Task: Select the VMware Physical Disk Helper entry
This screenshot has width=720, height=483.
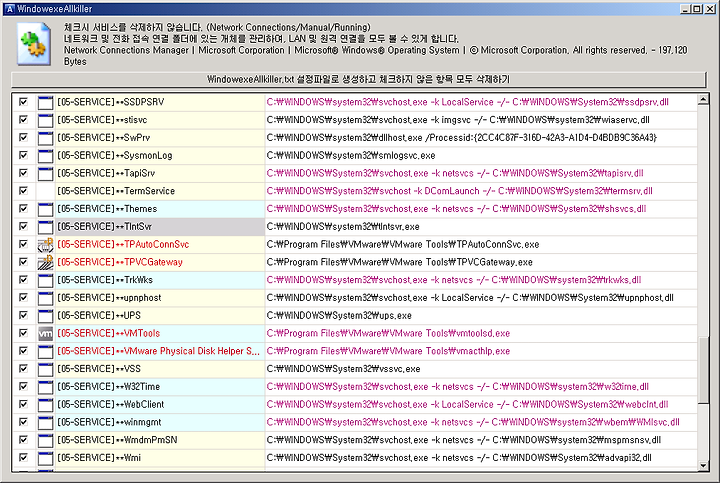Action: [158, 351]
